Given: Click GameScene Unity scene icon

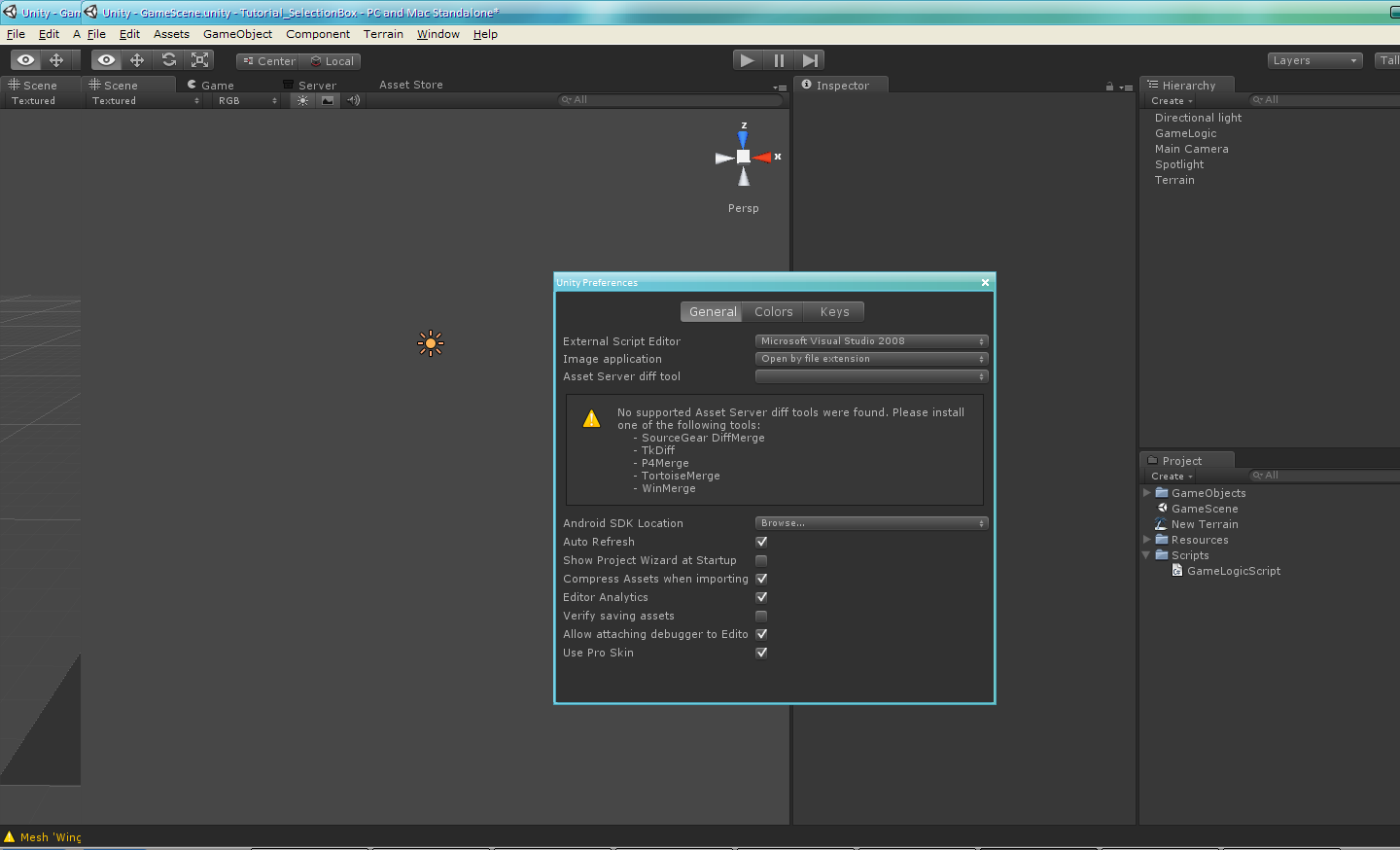Looking at the screenshot, I should pyautogui.click(x=1162, y=509).
